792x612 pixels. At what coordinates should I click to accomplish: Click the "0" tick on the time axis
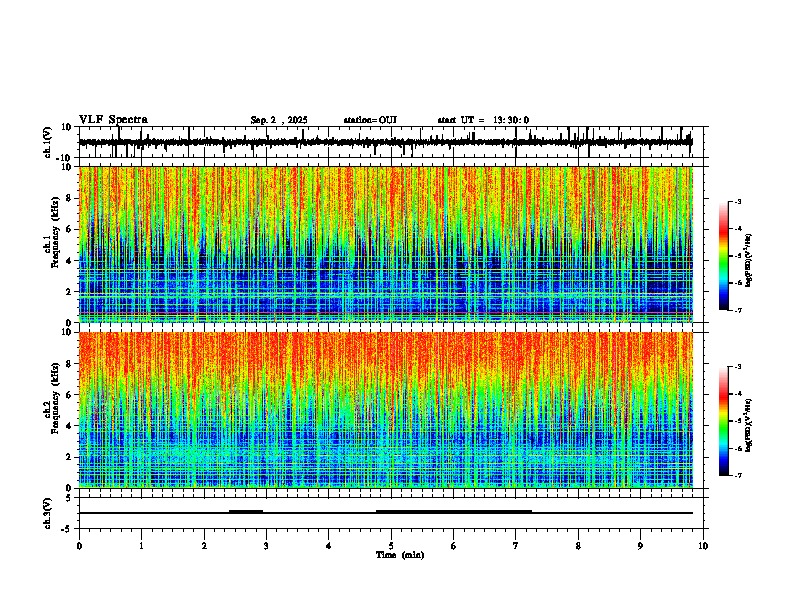coord(79,546)
